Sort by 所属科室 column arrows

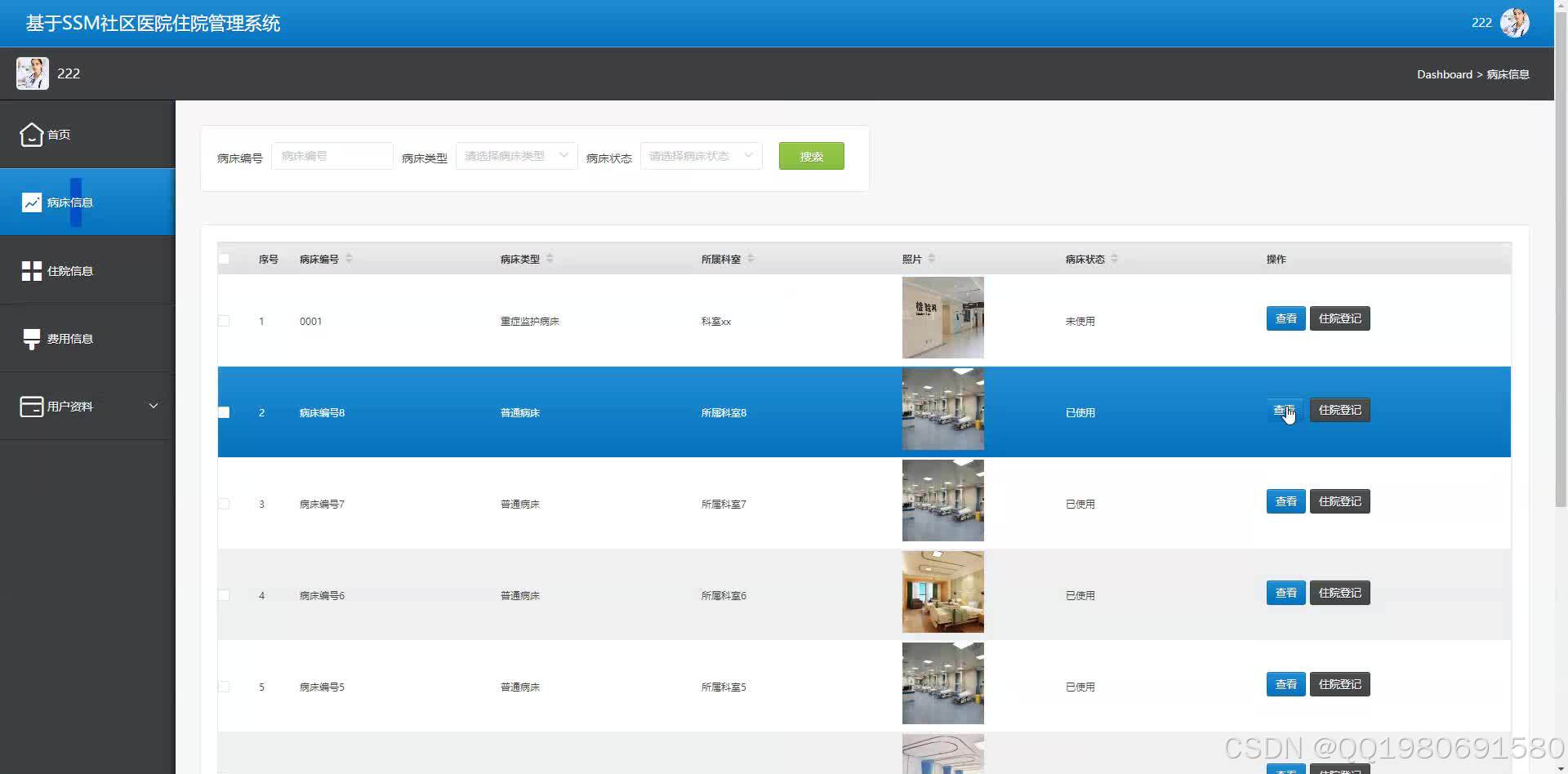751,258
